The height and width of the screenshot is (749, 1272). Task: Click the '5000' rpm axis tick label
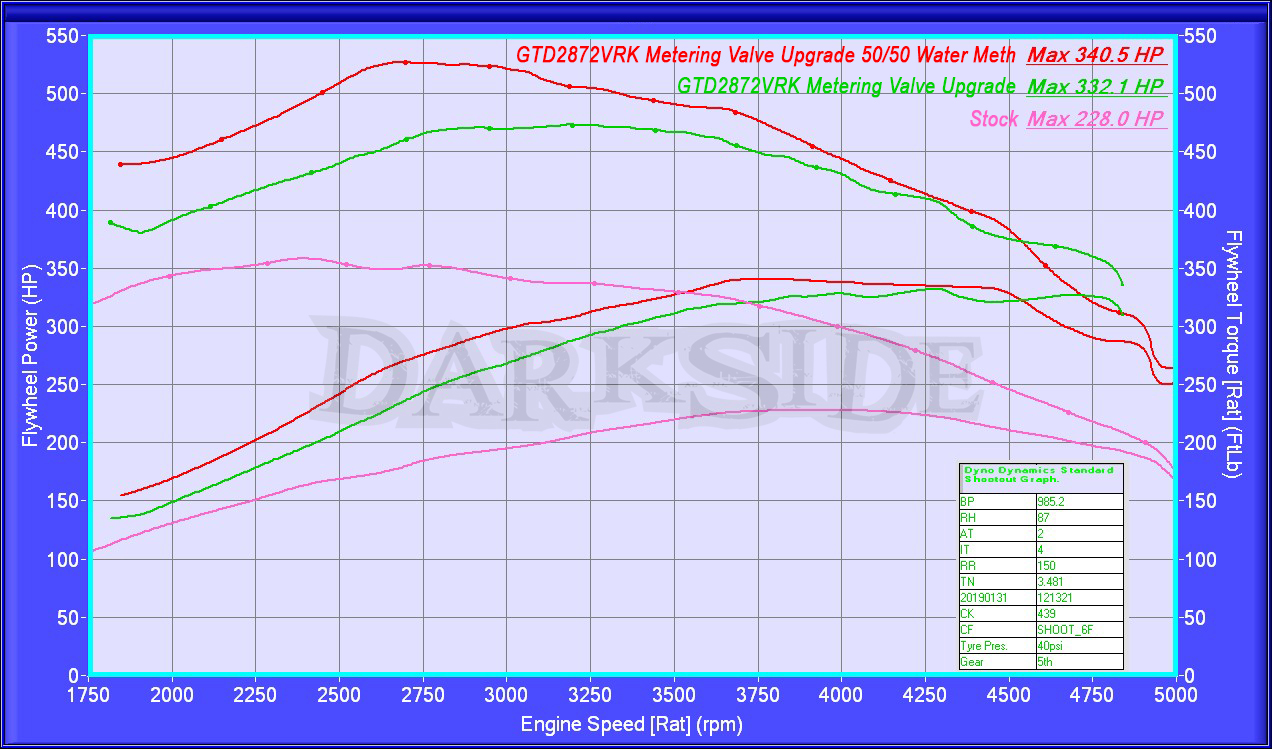pyautogui.click(x=1175, y=696)
